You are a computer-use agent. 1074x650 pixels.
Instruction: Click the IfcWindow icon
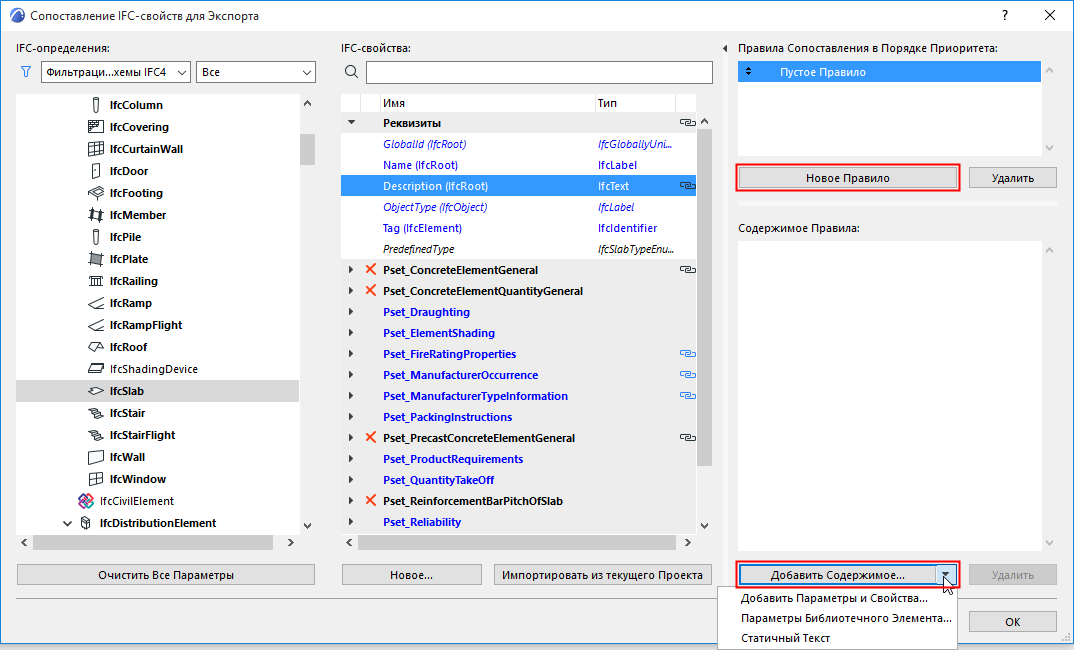tap(96, 479)
